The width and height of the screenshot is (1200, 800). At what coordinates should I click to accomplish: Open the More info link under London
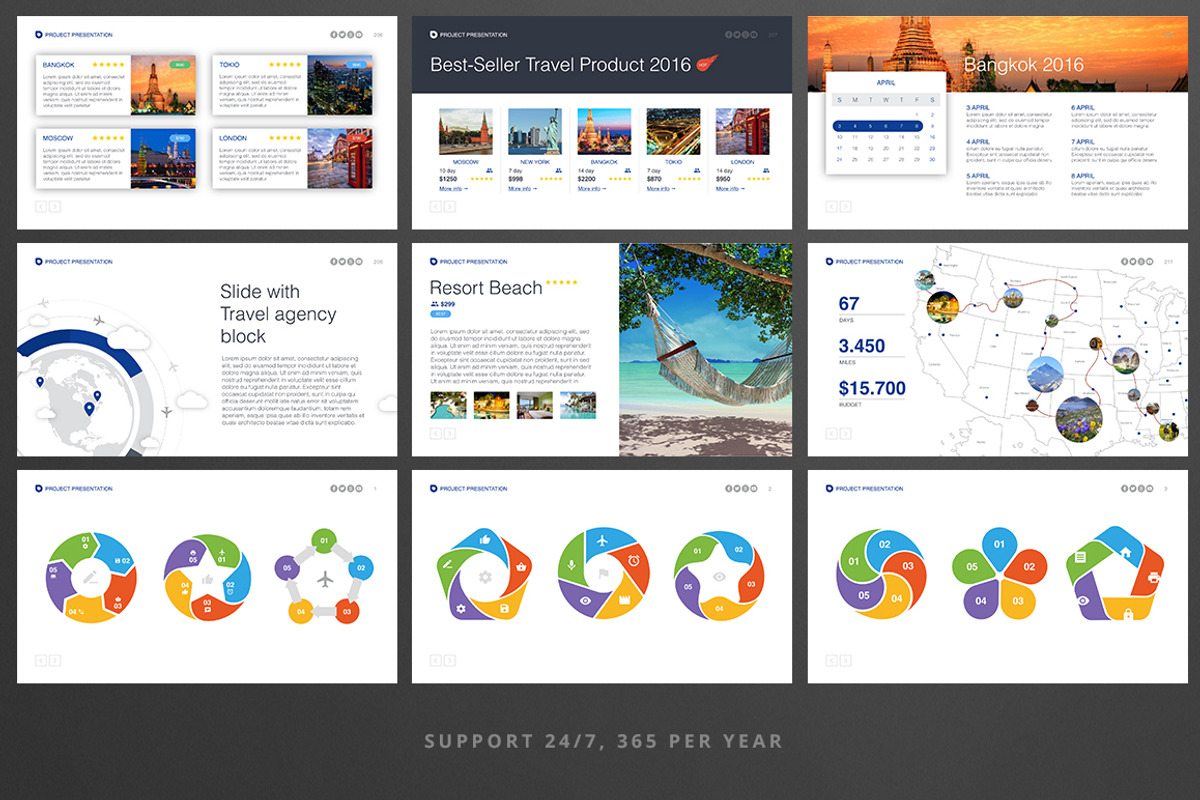pyautogui.click(x=730, y=188)
